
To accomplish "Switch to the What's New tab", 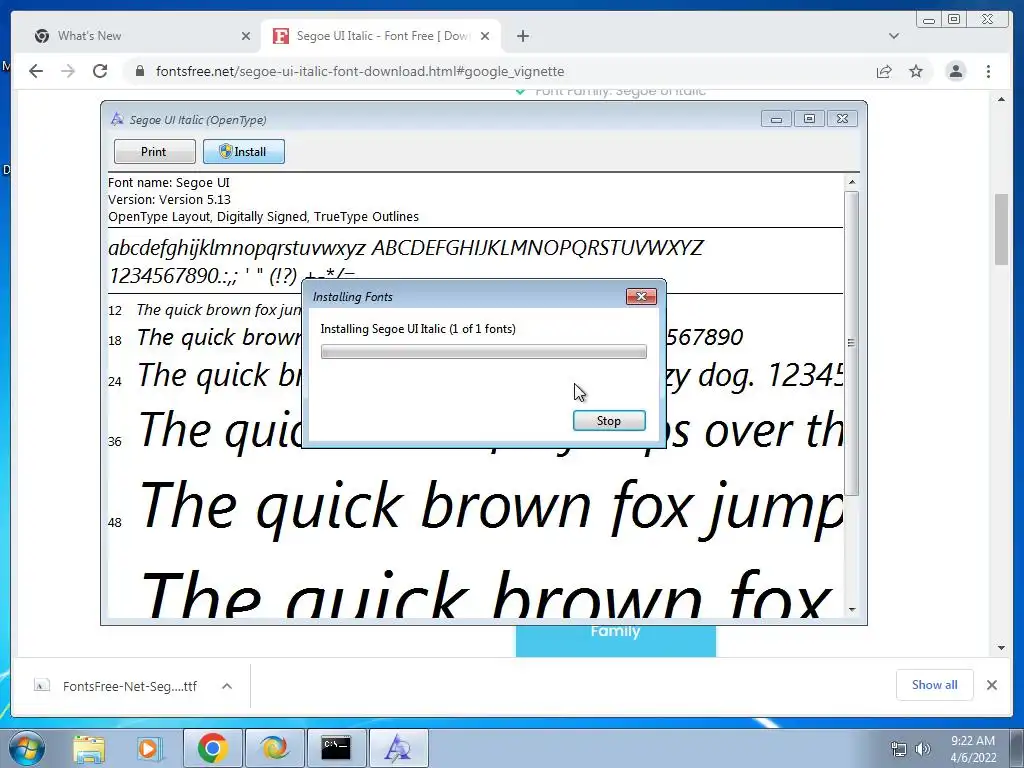I will coord(142,36).
